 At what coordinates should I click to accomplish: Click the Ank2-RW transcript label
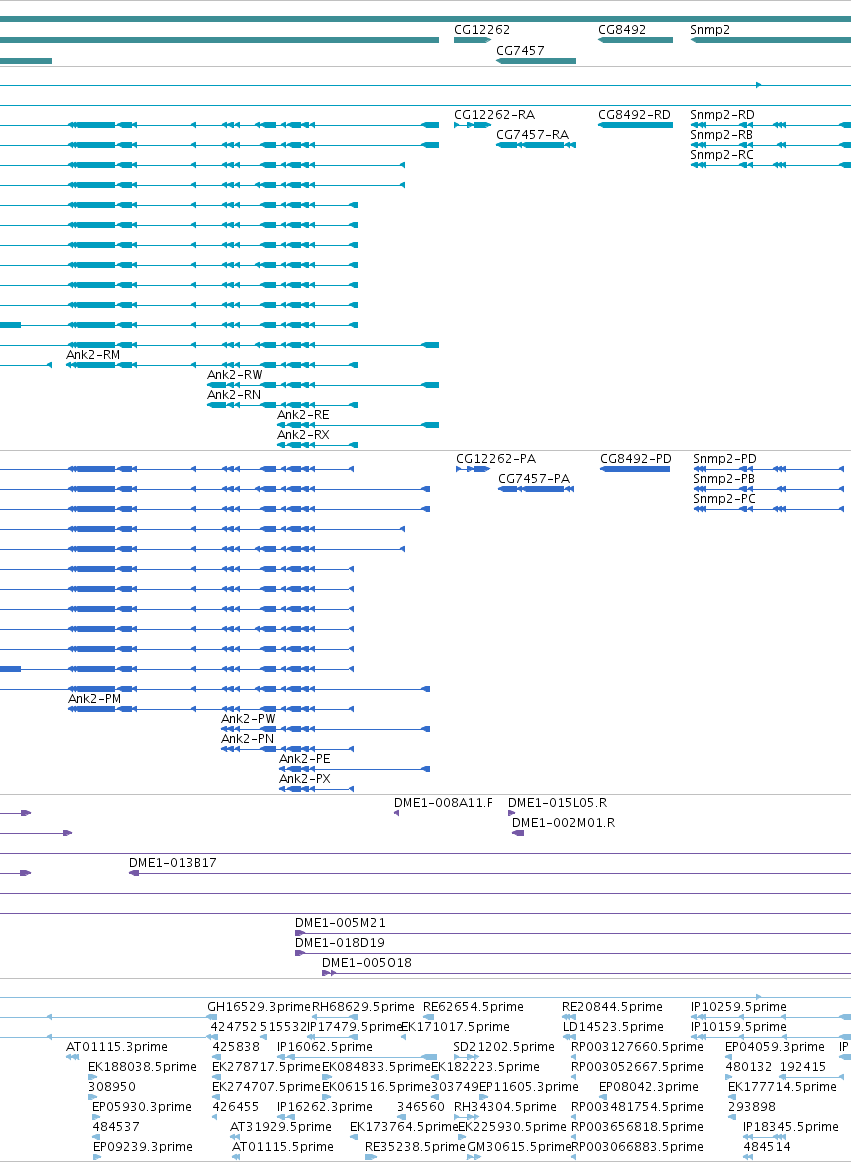[x=234, y=375]
